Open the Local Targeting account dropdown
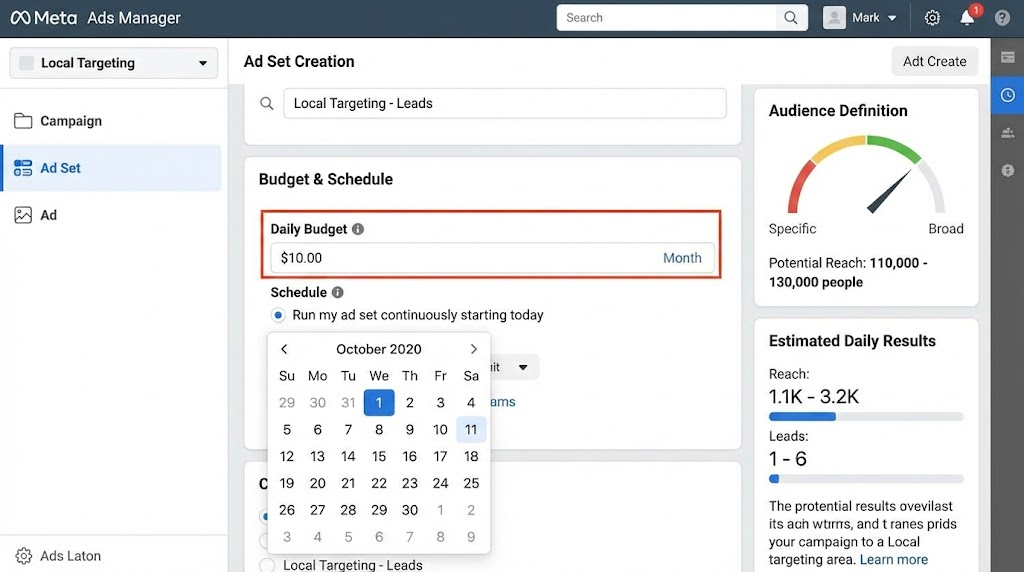Viewport: 1024px width, 572px height. click(114, 63)
